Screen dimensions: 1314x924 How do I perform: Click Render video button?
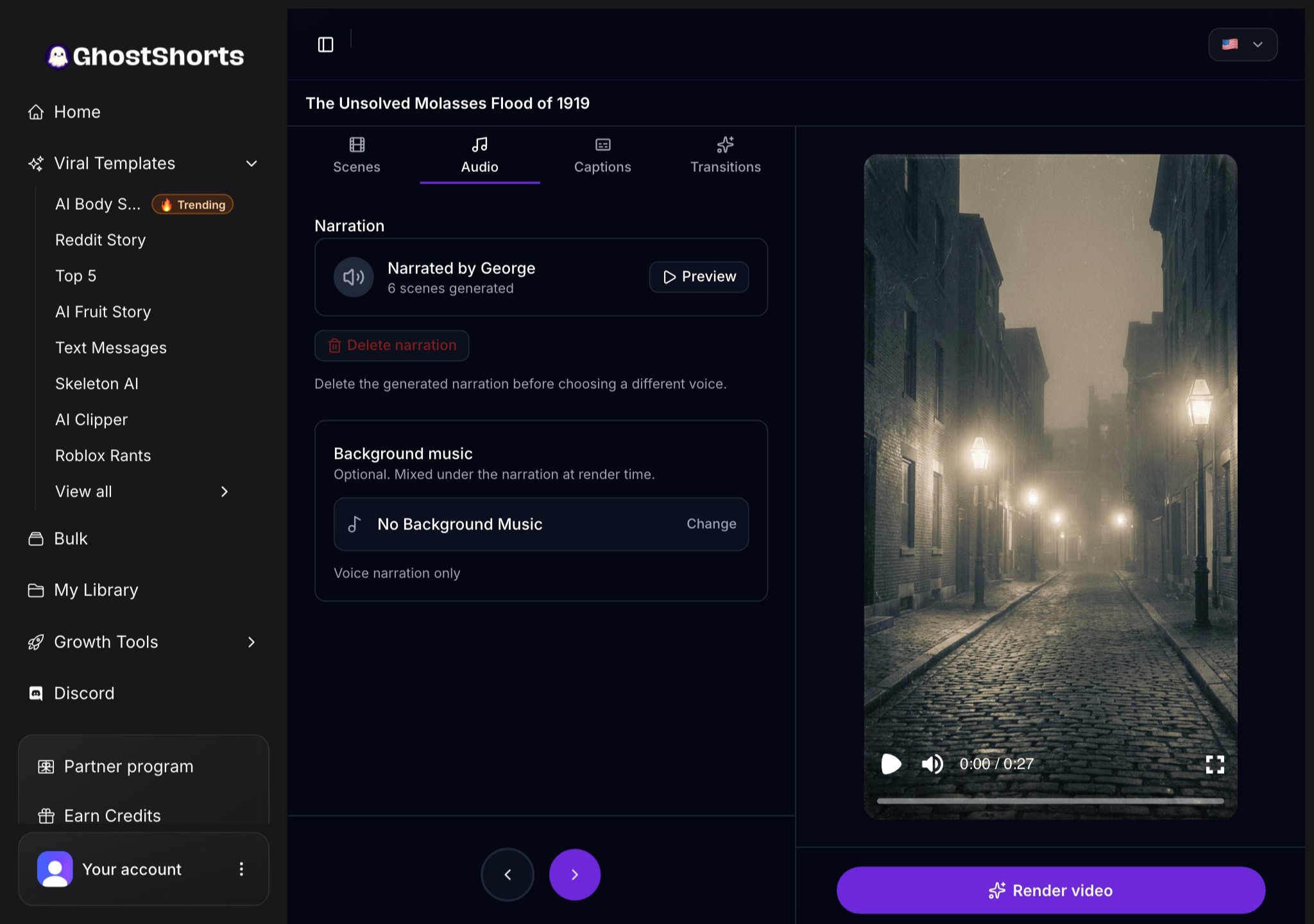pyautogui.click(x=1051, y=891)
